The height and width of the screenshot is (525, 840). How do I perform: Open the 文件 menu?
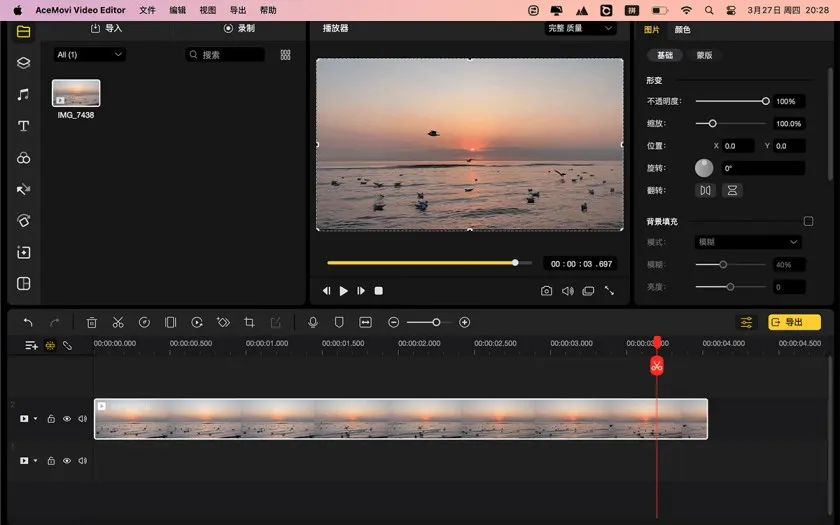(x=147, y=9)
